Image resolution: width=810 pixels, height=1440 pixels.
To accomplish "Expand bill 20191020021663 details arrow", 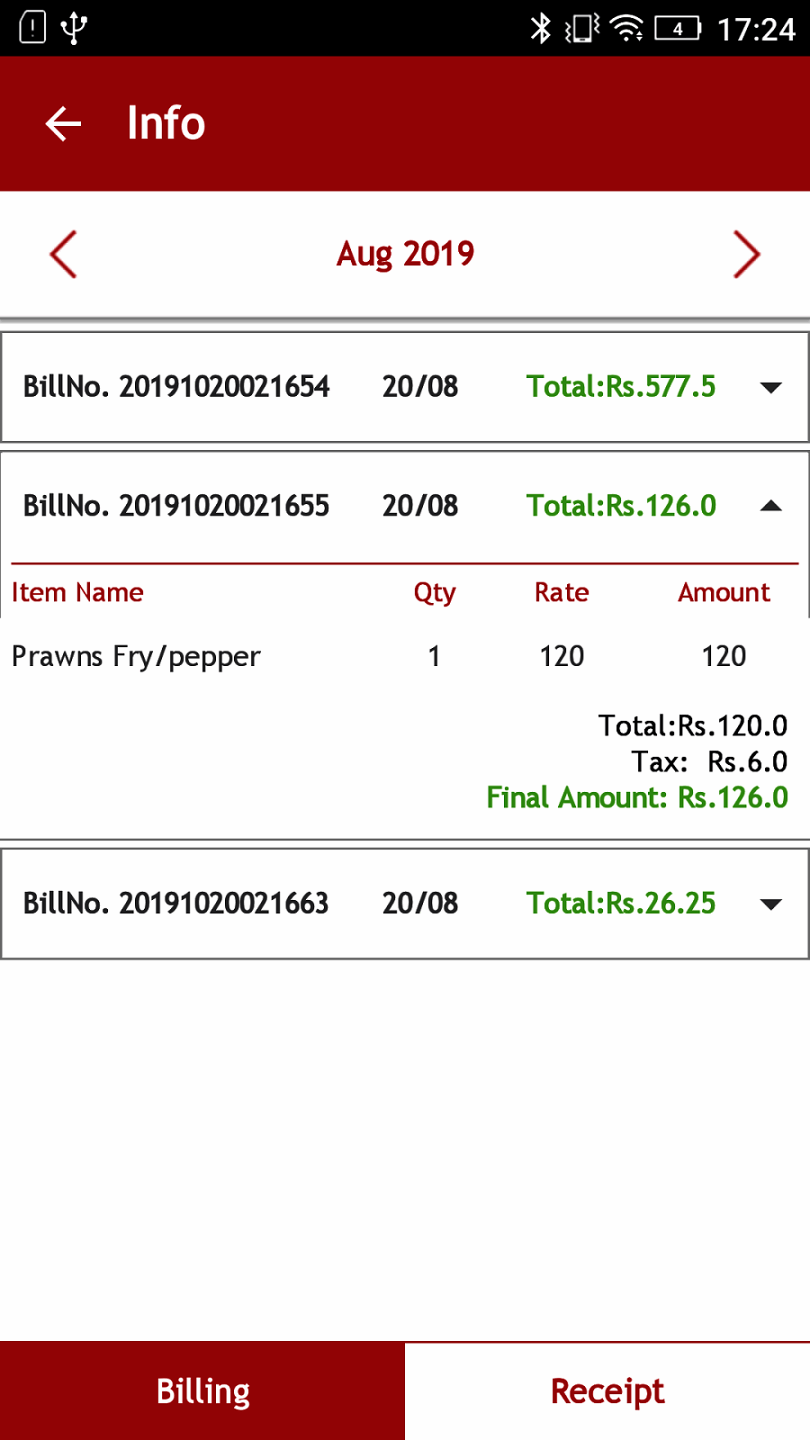I will 770,904.
